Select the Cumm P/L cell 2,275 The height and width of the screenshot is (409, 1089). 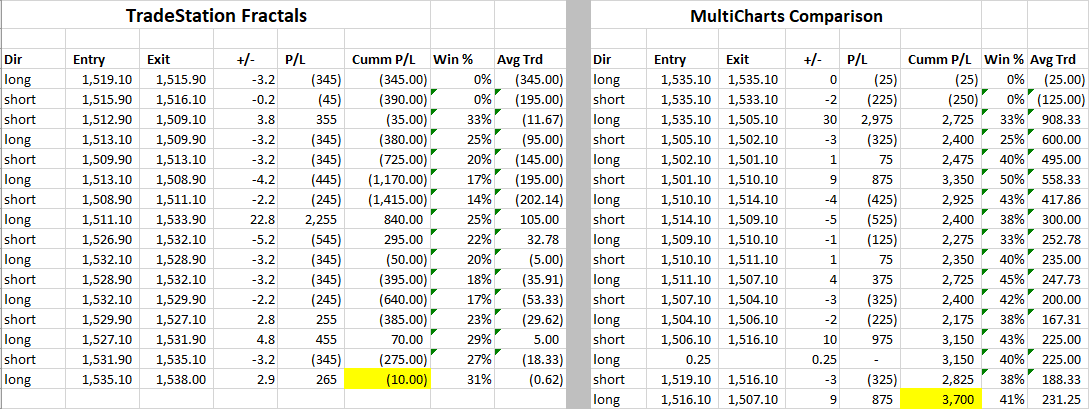pos(941,240)
